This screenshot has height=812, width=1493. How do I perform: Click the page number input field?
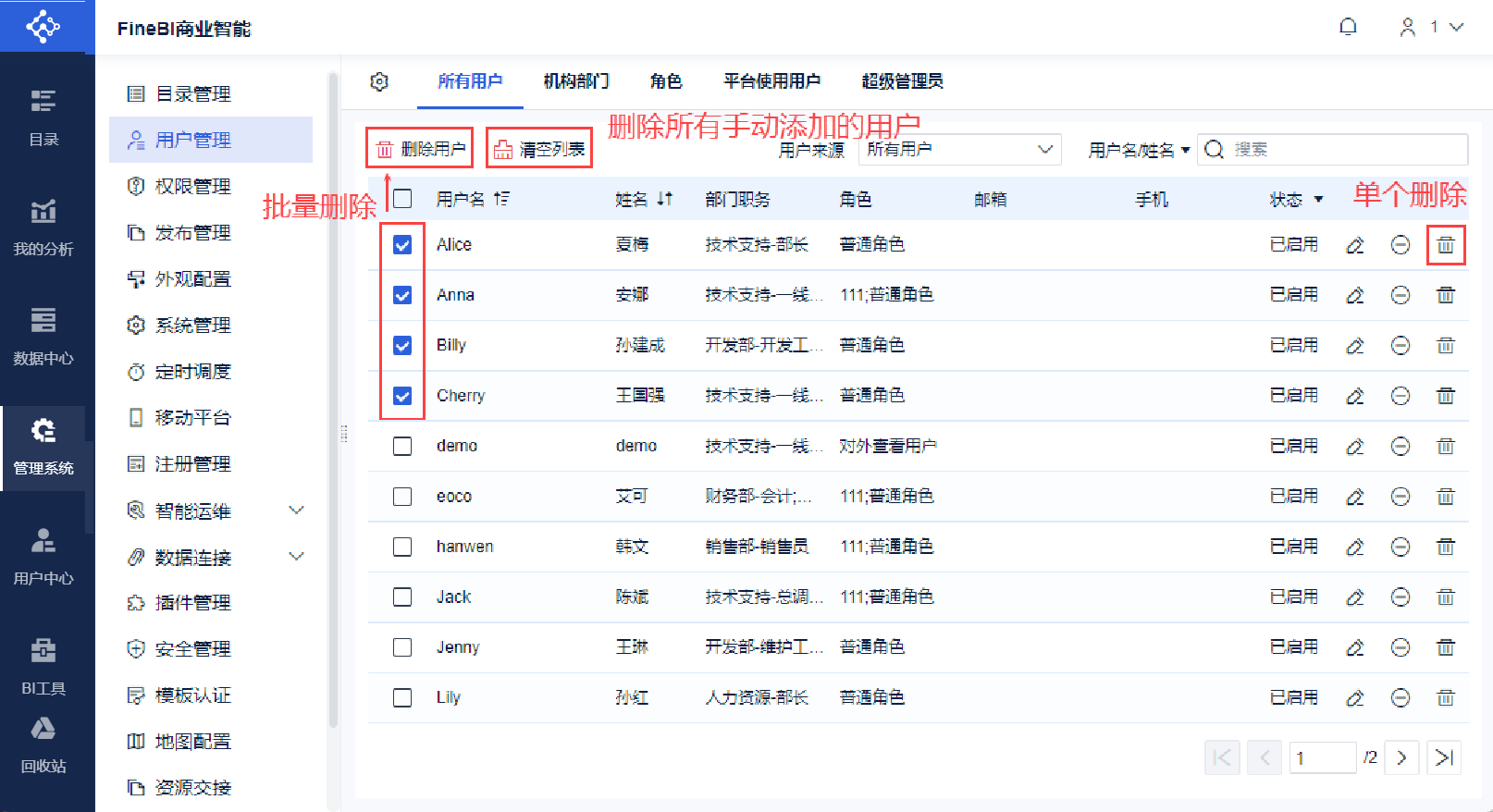tap(1323, 758)
